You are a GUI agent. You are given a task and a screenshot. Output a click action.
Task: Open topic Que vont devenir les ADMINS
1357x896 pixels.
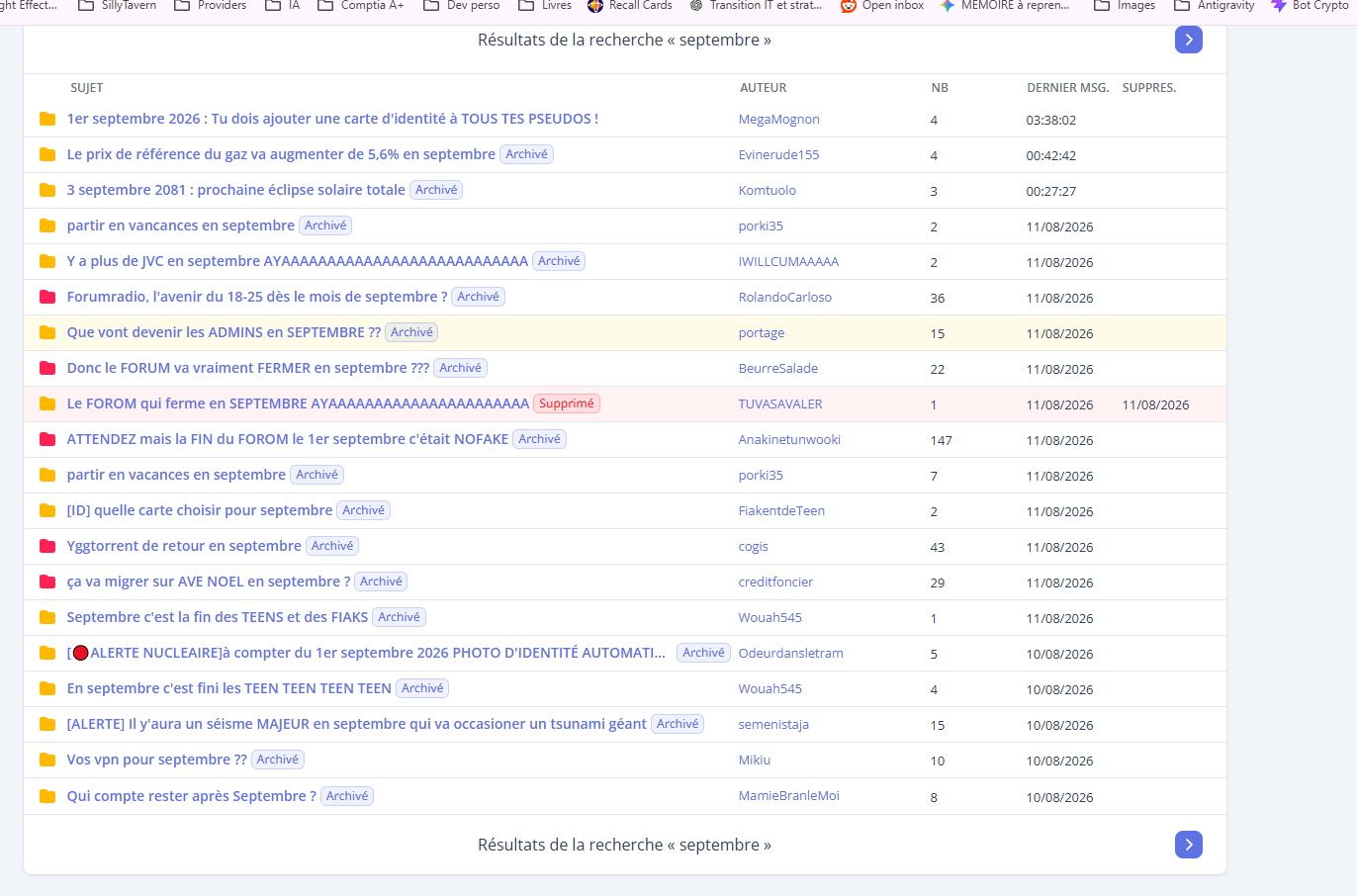coord(224,332)
